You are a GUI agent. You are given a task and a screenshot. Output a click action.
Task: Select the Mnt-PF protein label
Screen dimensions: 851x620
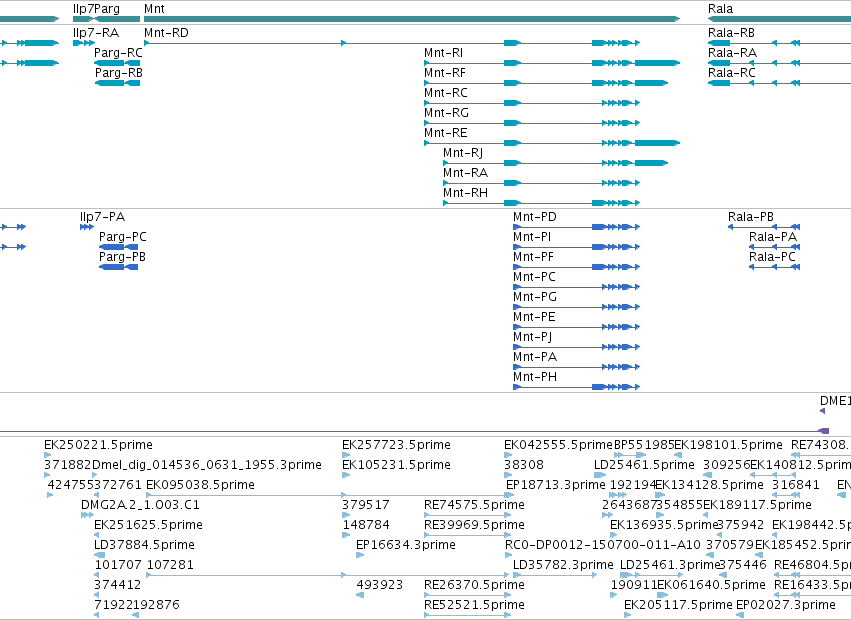coord(533,257)
